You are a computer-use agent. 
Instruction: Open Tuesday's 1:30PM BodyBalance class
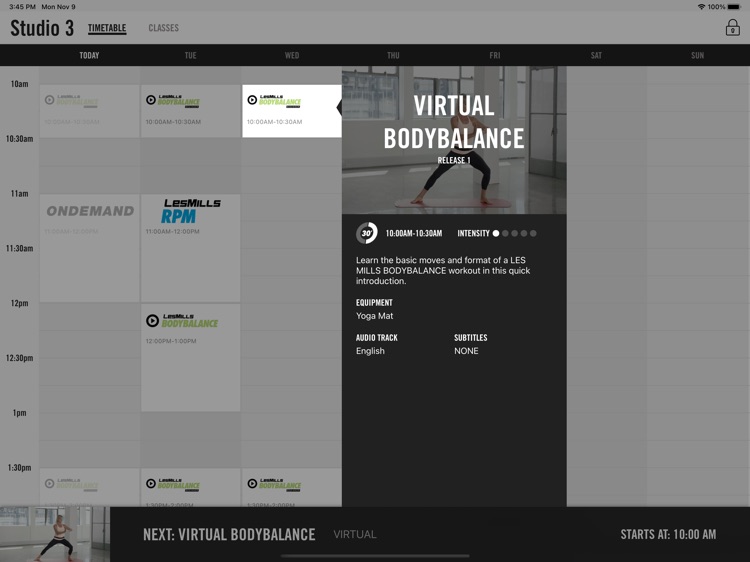coord(190,487)
